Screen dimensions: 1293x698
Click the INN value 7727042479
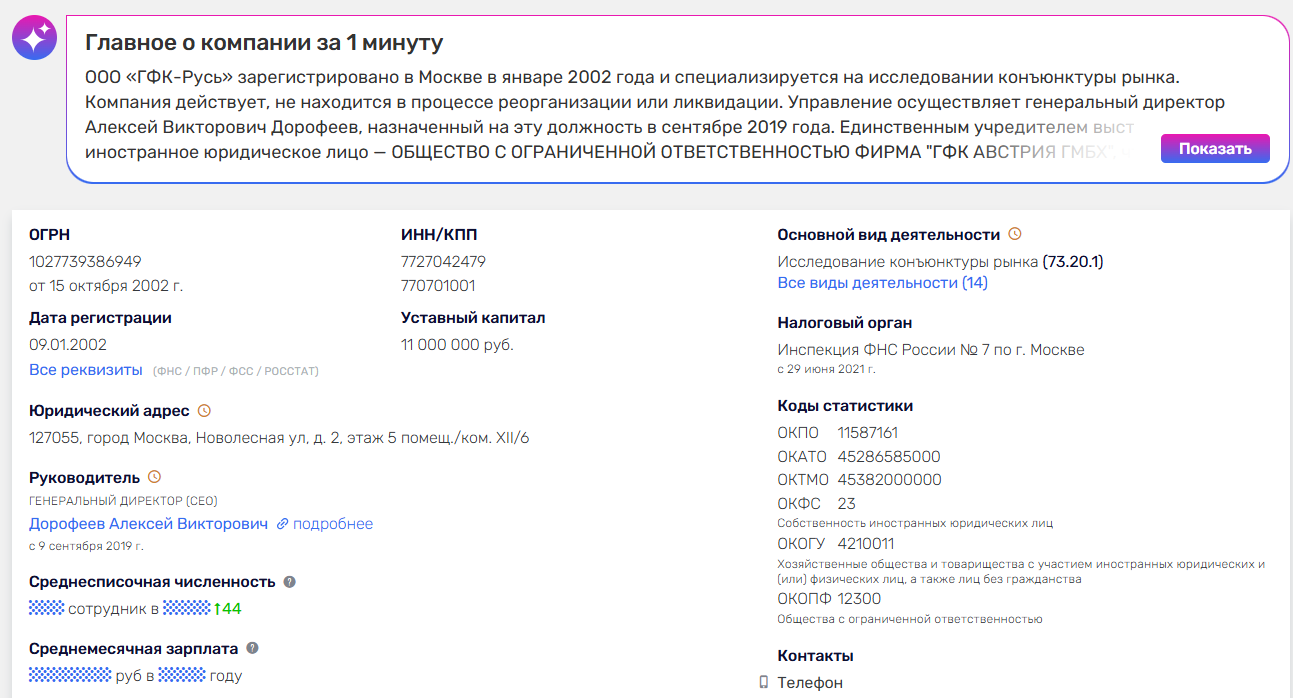click(443, 262)
